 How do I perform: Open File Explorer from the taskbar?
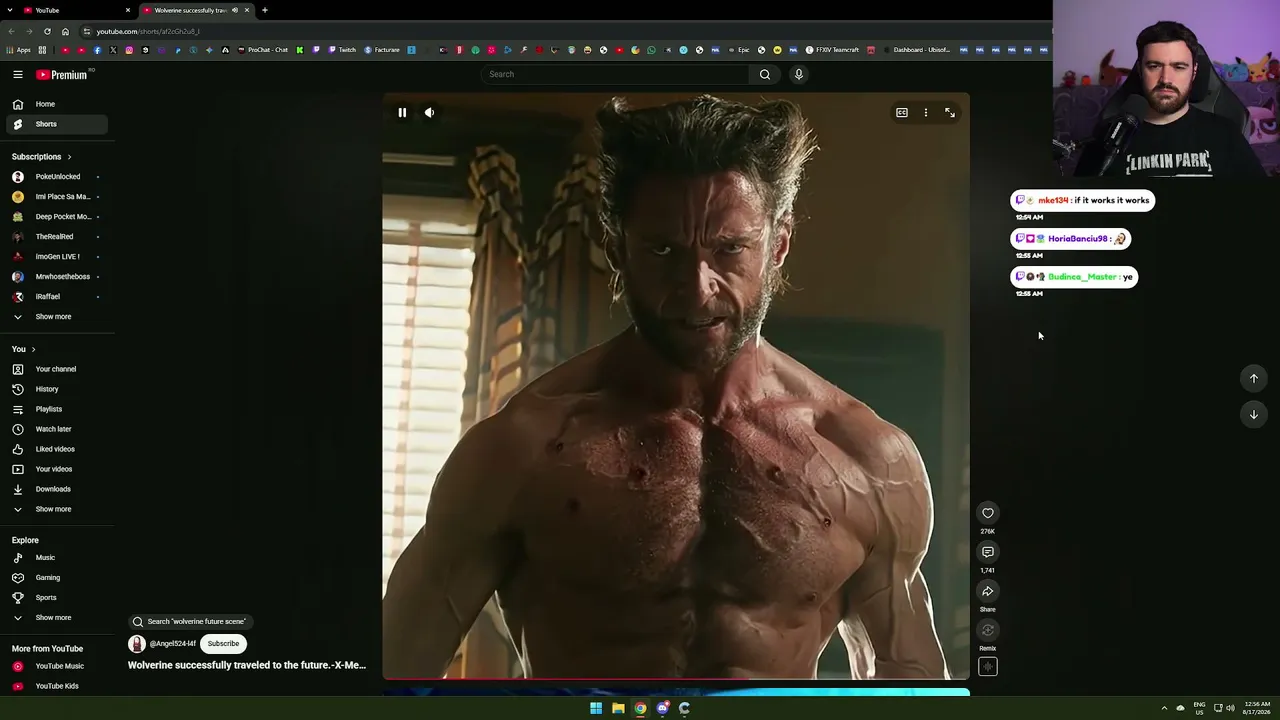(x=618, y=708)
